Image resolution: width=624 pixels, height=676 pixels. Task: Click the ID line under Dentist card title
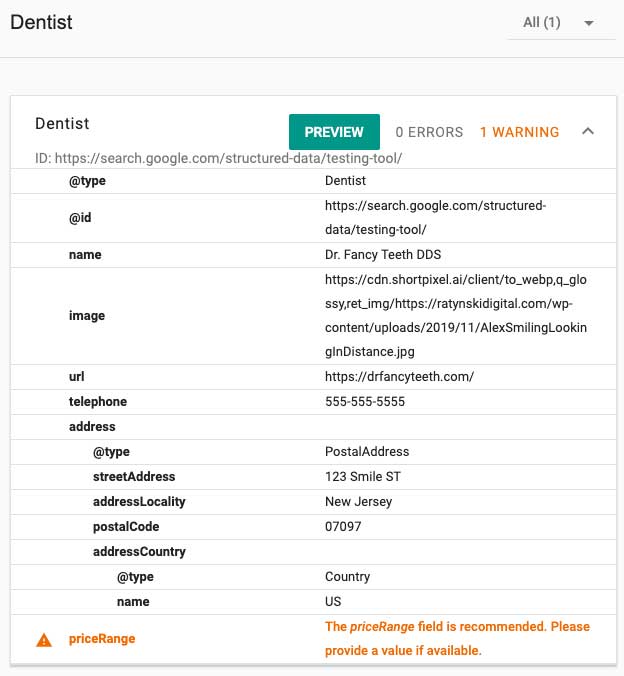[218, 158]
